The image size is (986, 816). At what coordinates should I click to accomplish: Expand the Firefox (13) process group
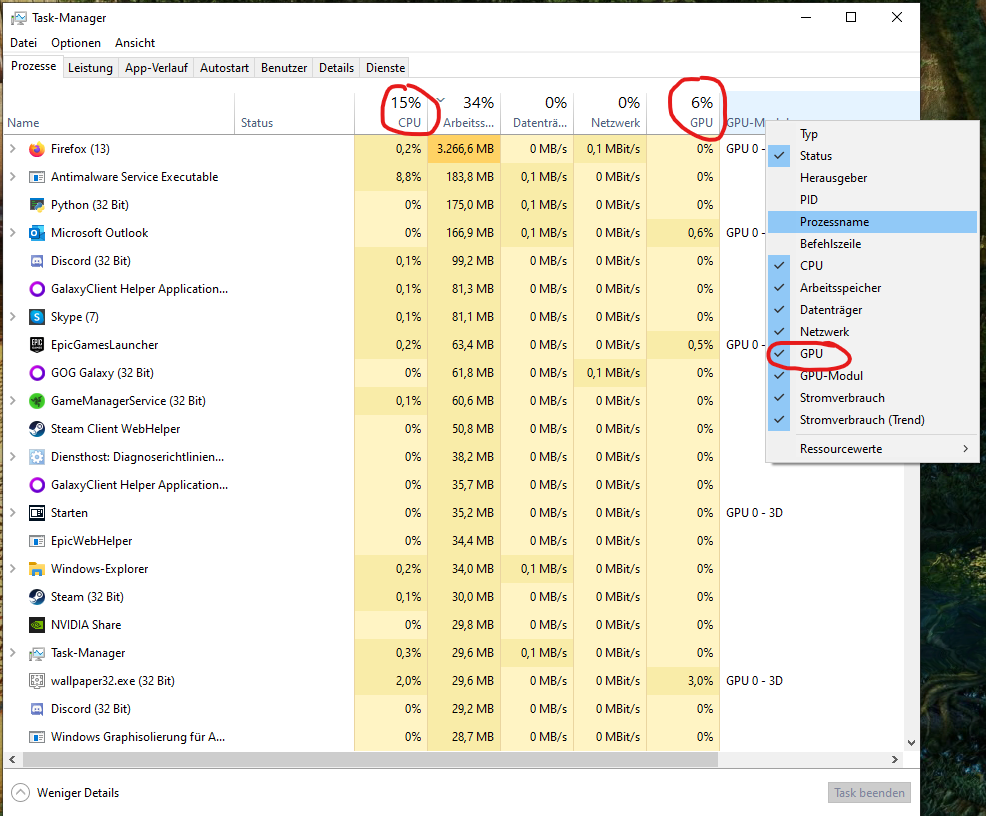(x=12, y=149)
